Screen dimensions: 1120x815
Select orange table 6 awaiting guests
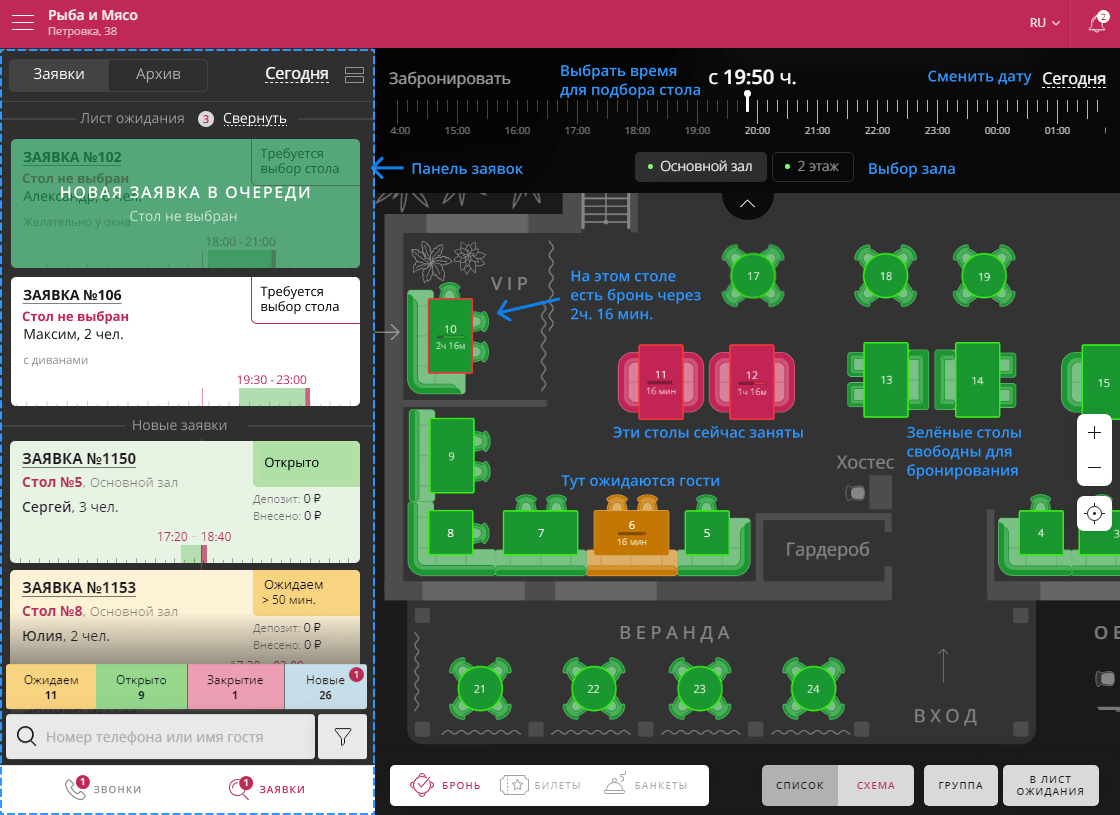(x=631, y=532)
